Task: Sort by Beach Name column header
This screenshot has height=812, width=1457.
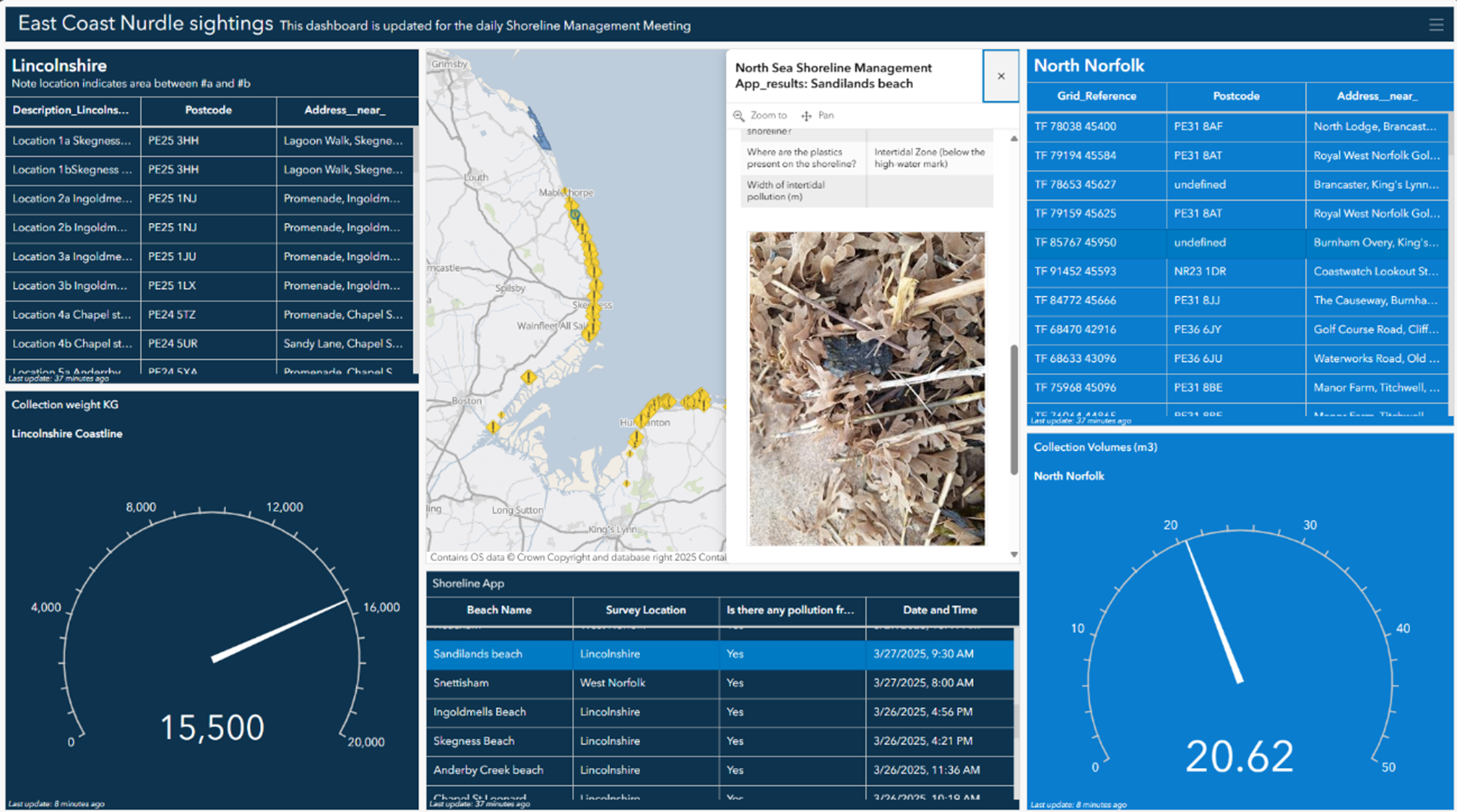Action: click(x=499, y=610)
